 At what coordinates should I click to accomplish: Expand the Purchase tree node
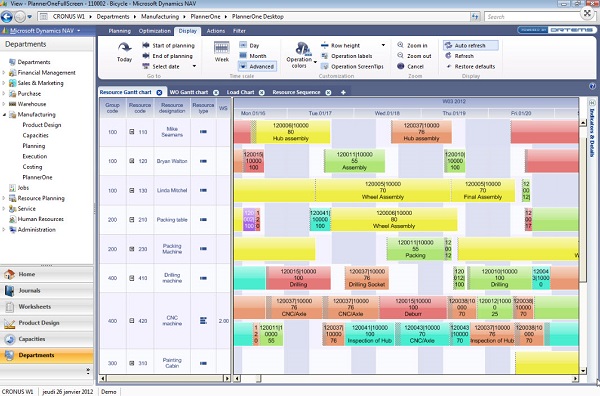tap(4, 93)
